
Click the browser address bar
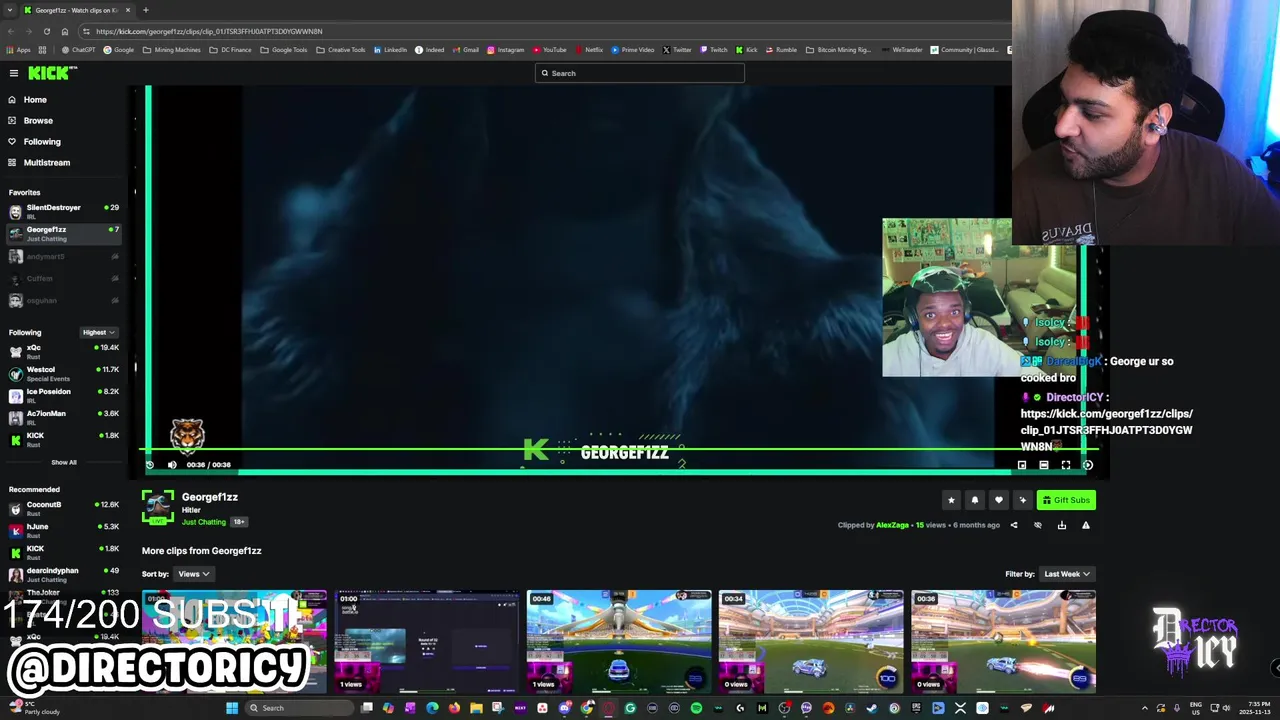tap(540, 31)
